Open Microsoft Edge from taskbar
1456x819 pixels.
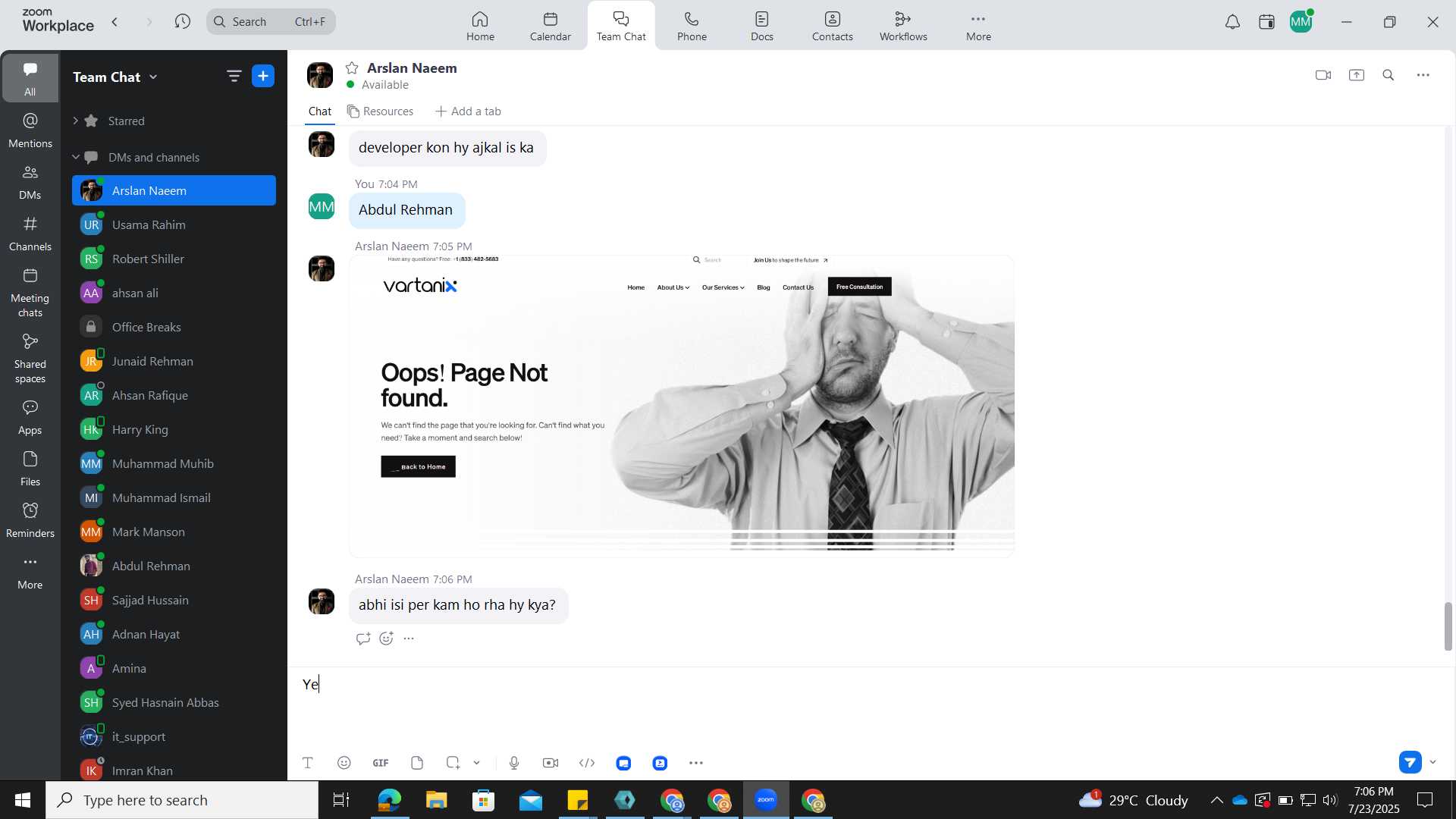(x=389, y=800)
